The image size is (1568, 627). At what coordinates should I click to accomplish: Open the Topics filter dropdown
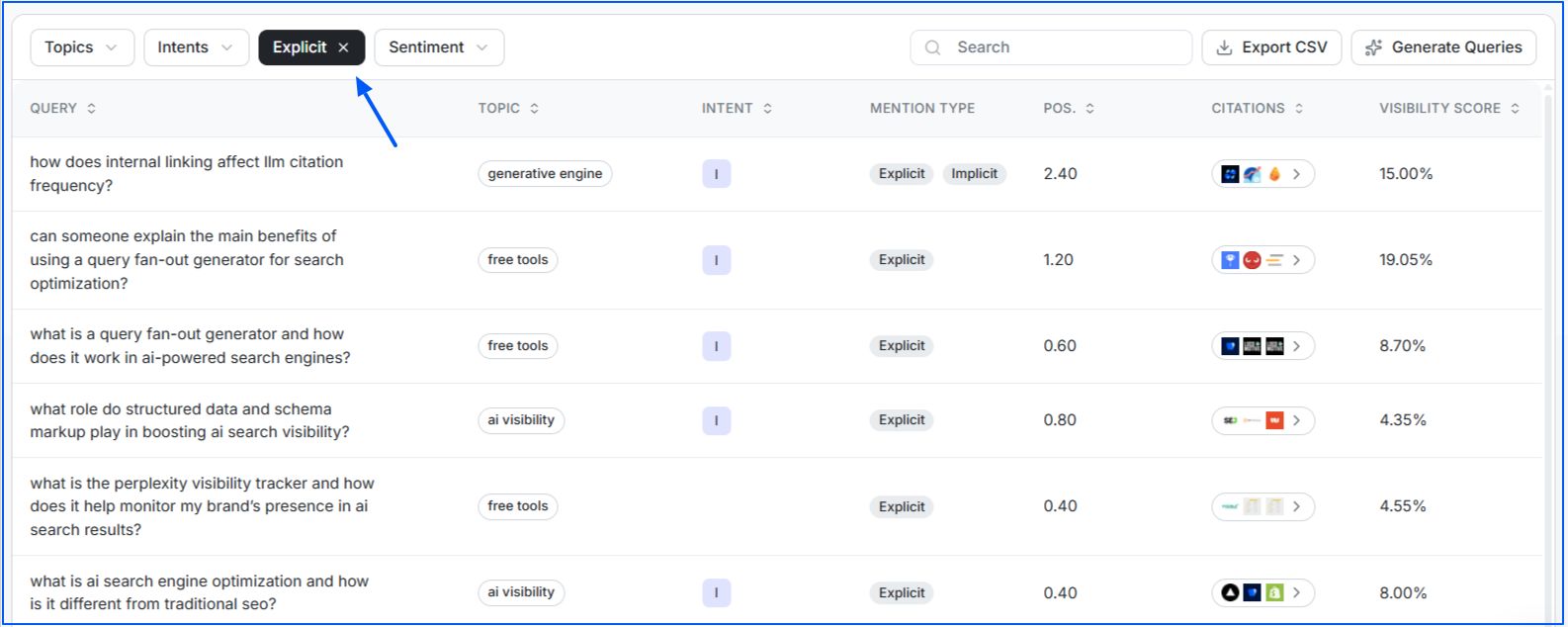[81, 47]
